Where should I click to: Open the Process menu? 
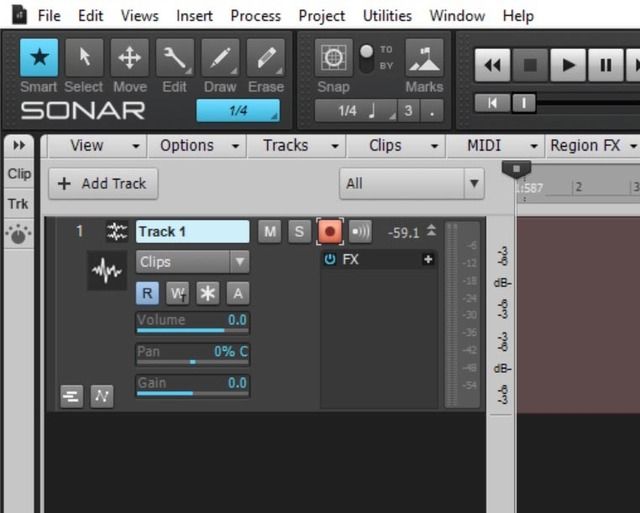click(255, 16)
